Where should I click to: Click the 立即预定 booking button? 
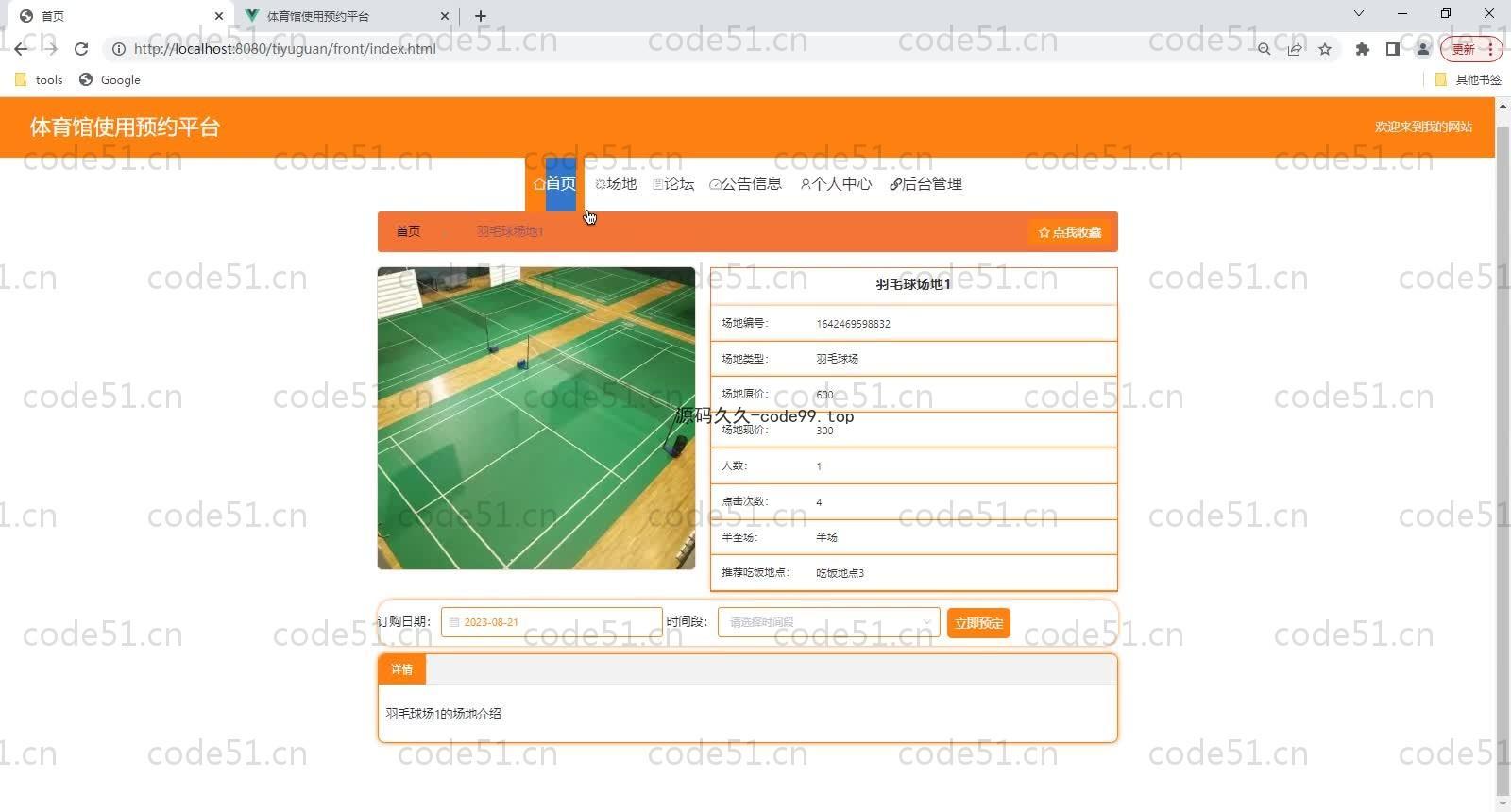pos(978,623)
